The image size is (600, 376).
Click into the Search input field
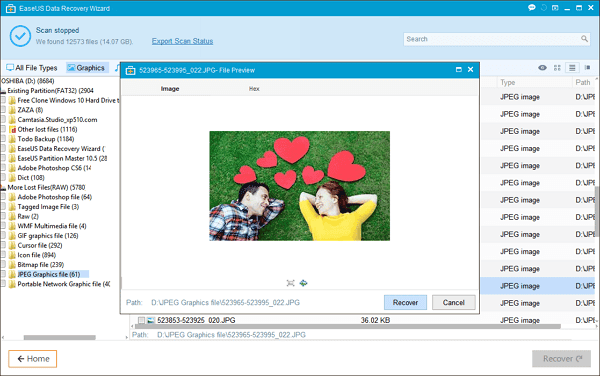pyautogui.click(x=492, y=39)
